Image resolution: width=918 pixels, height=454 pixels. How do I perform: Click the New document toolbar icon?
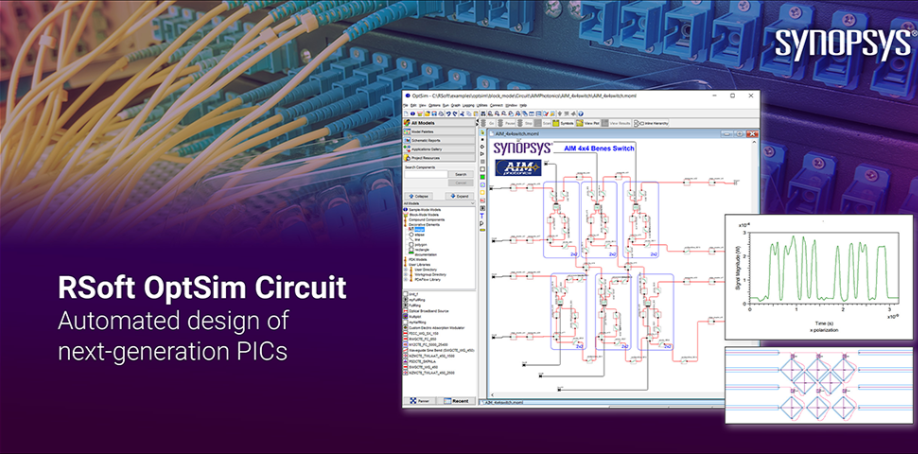click(406, 114)
